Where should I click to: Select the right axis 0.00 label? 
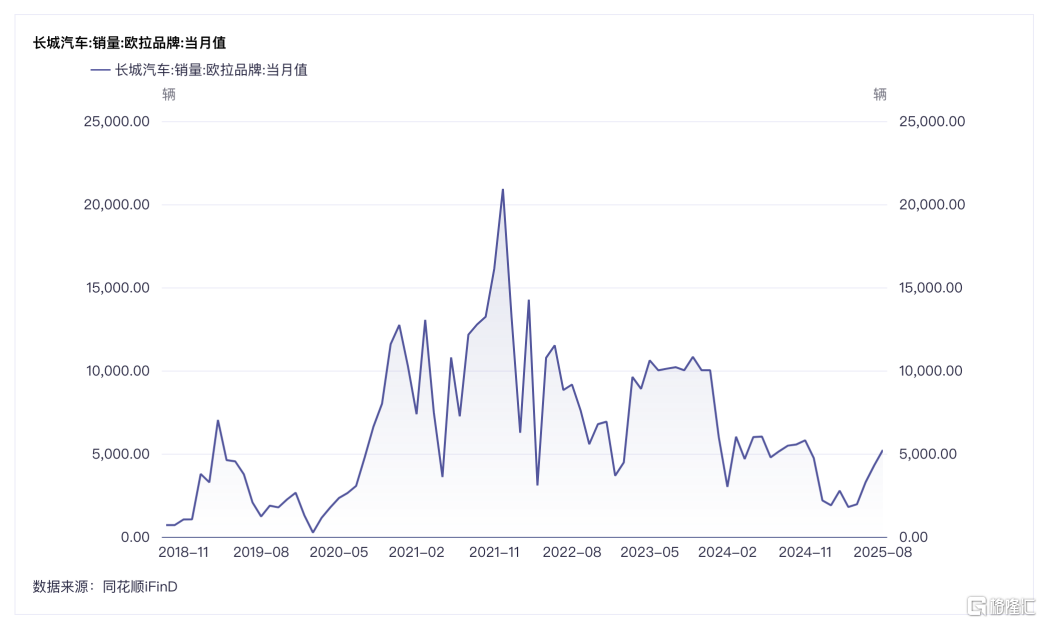click(x=913, y=537)
